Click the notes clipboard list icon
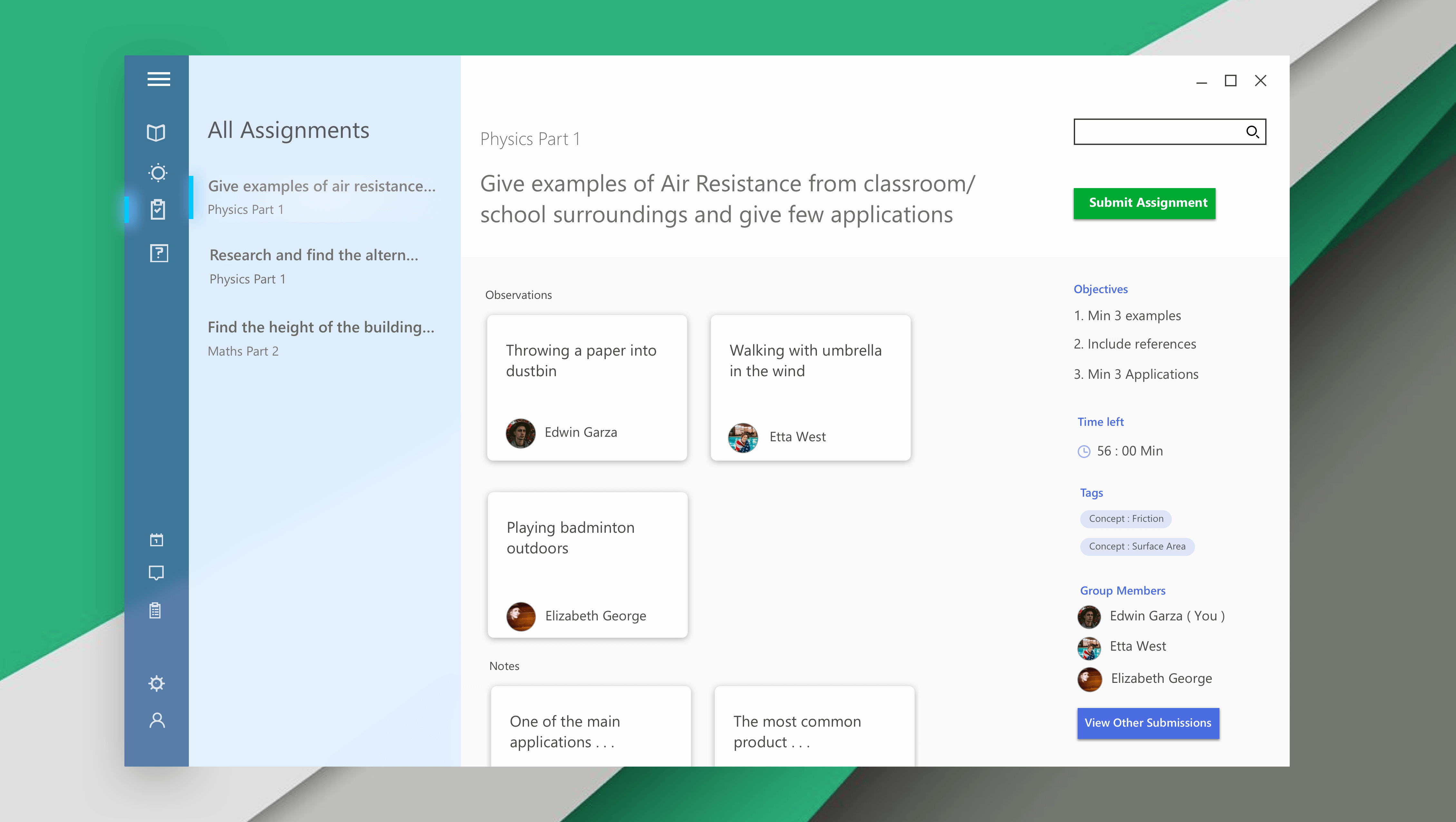1456x822 pixels. pyautogui.click(x=155, y=611)
